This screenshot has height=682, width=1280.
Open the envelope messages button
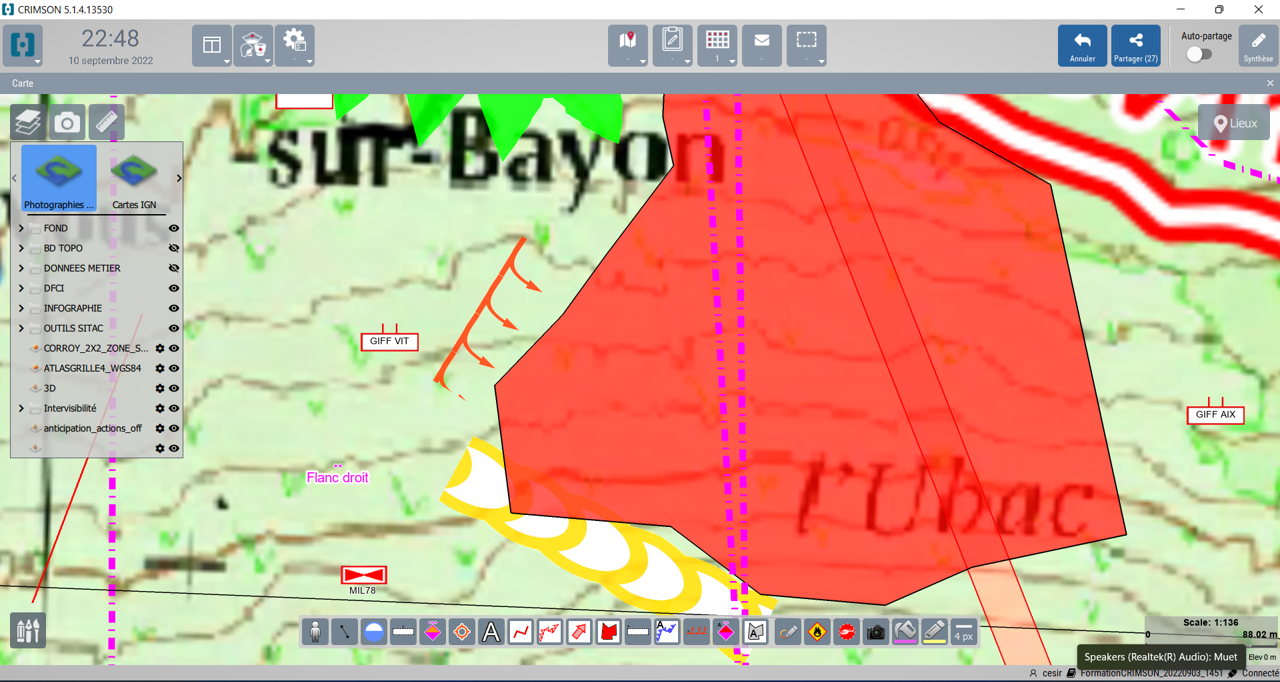tap(762, 45)
